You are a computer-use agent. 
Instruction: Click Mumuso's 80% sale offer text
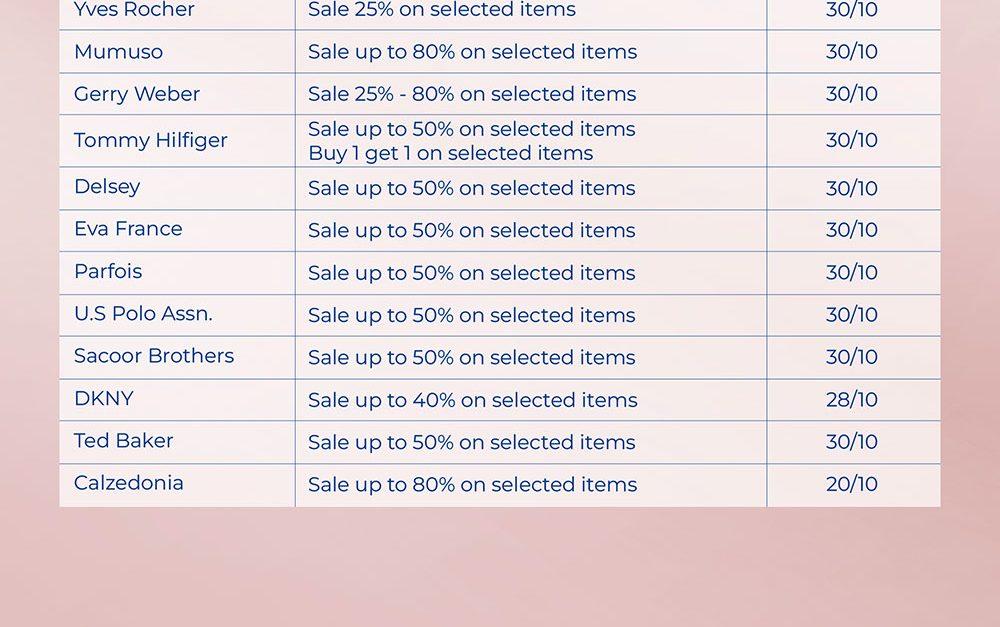point(472,52)
